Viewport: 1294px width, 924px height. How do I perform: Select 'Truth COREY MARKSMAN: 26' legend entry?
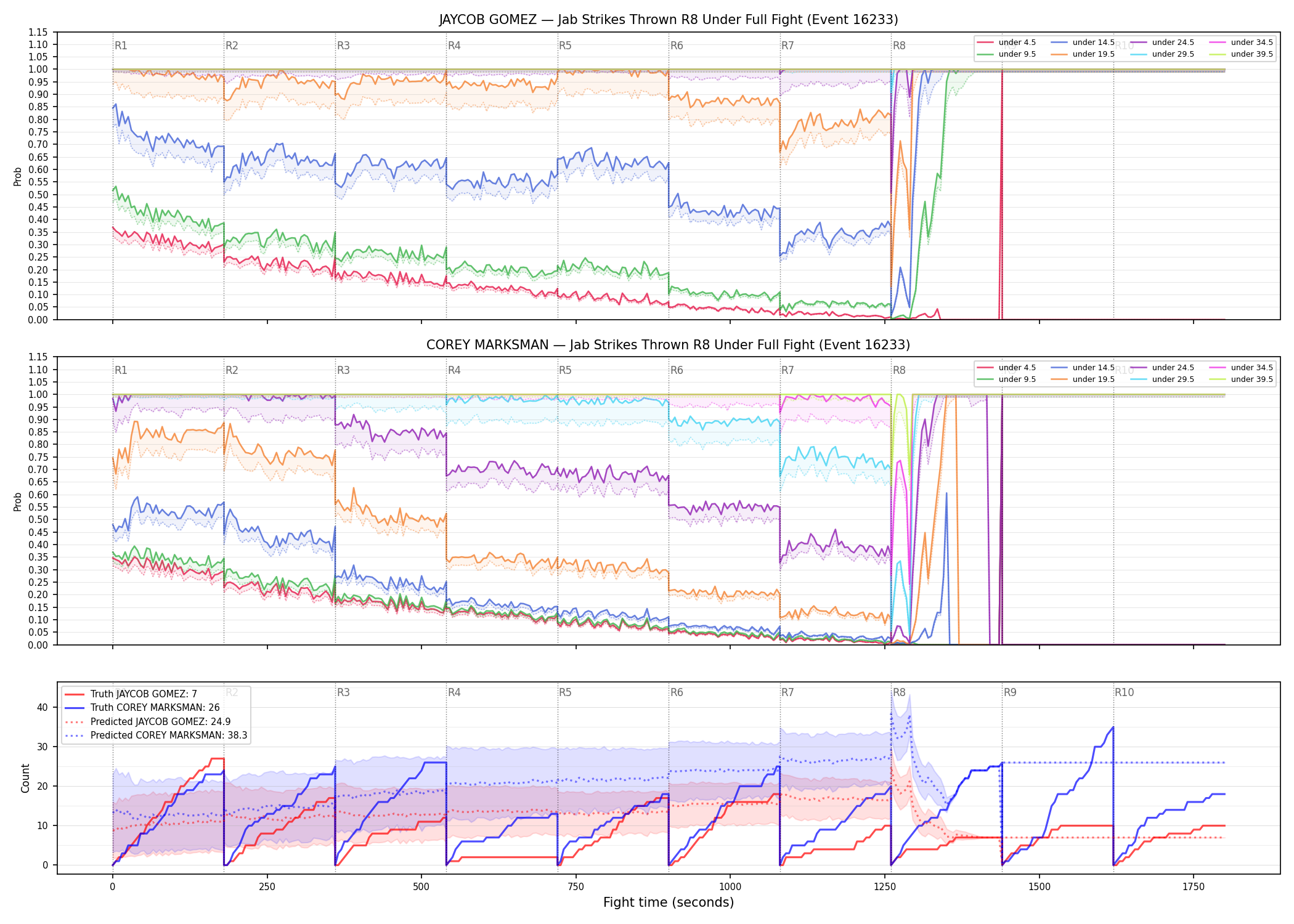pos(142,708)
